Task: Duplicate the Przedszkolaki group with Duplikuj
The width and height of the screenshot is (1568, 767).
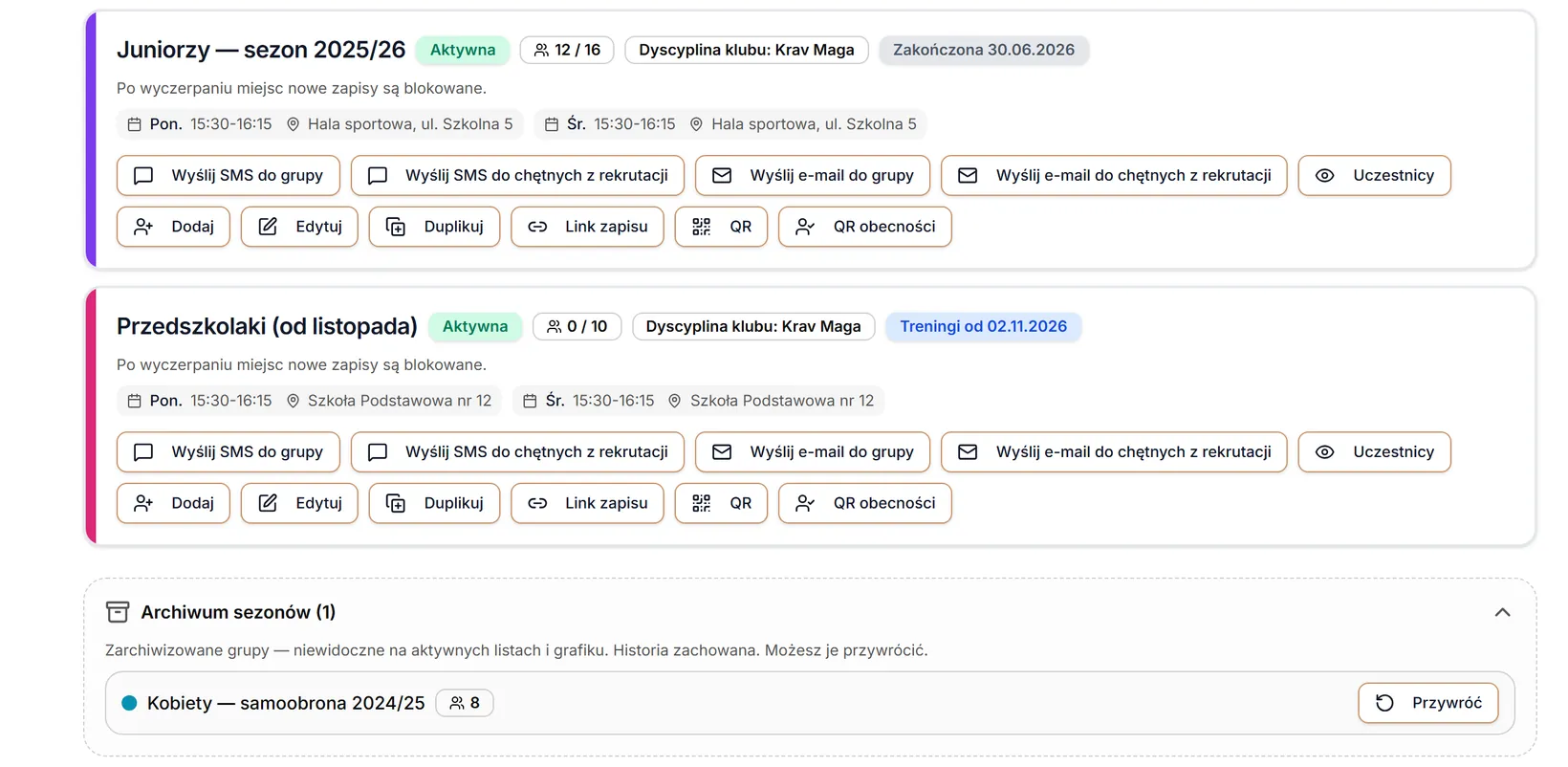Action: click(434, 503)
